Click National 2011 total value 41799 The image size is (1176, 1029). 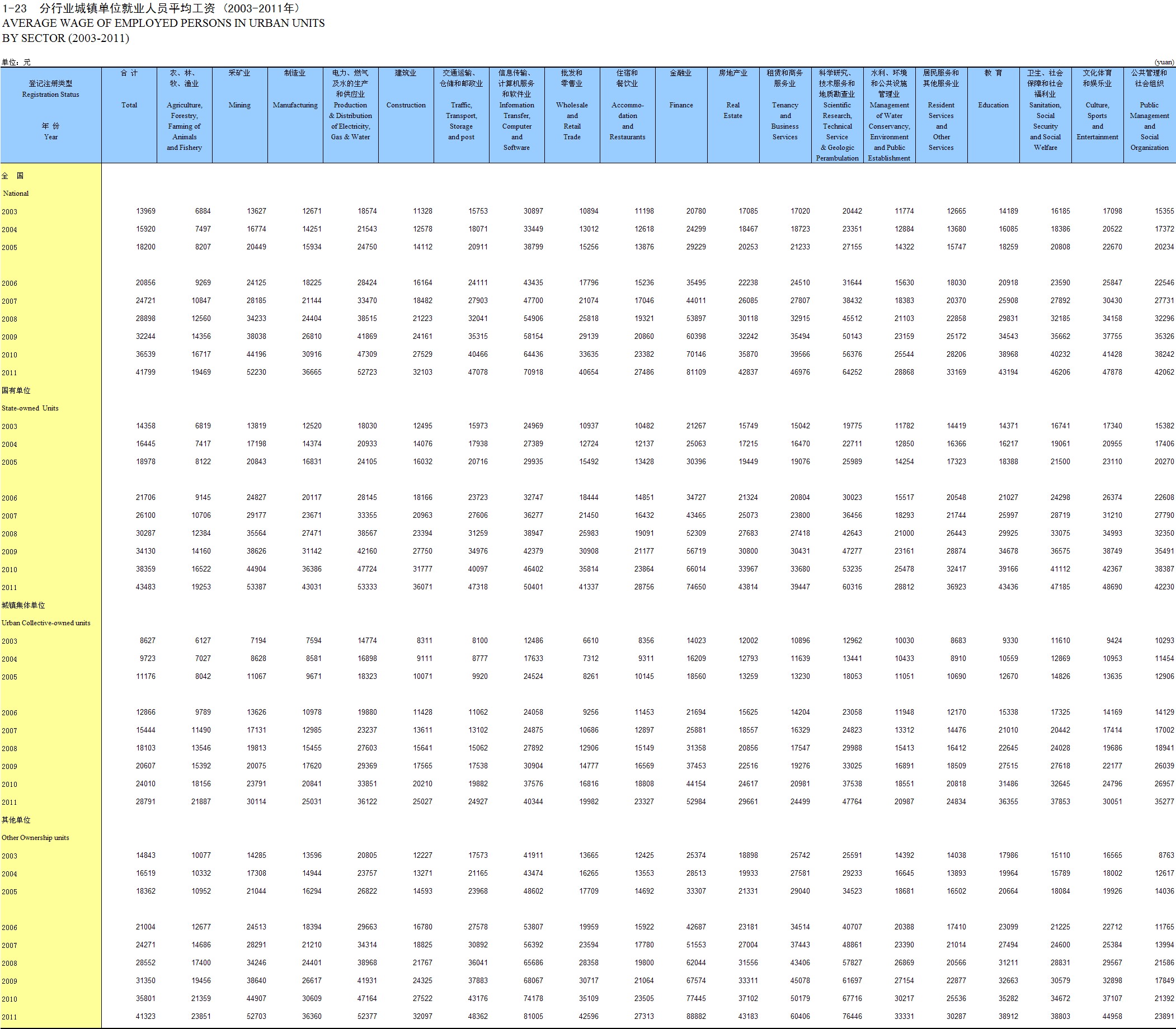(x=145, y=372)
